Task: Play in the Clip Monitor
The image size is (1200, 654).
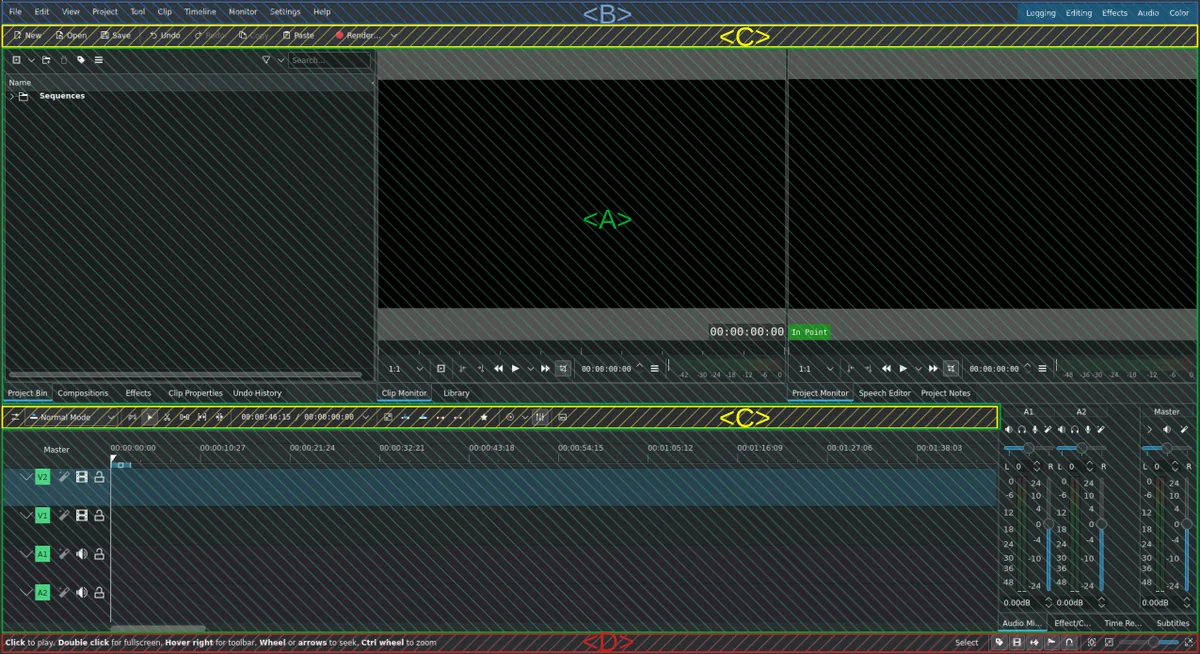Action: pos(515,368)
